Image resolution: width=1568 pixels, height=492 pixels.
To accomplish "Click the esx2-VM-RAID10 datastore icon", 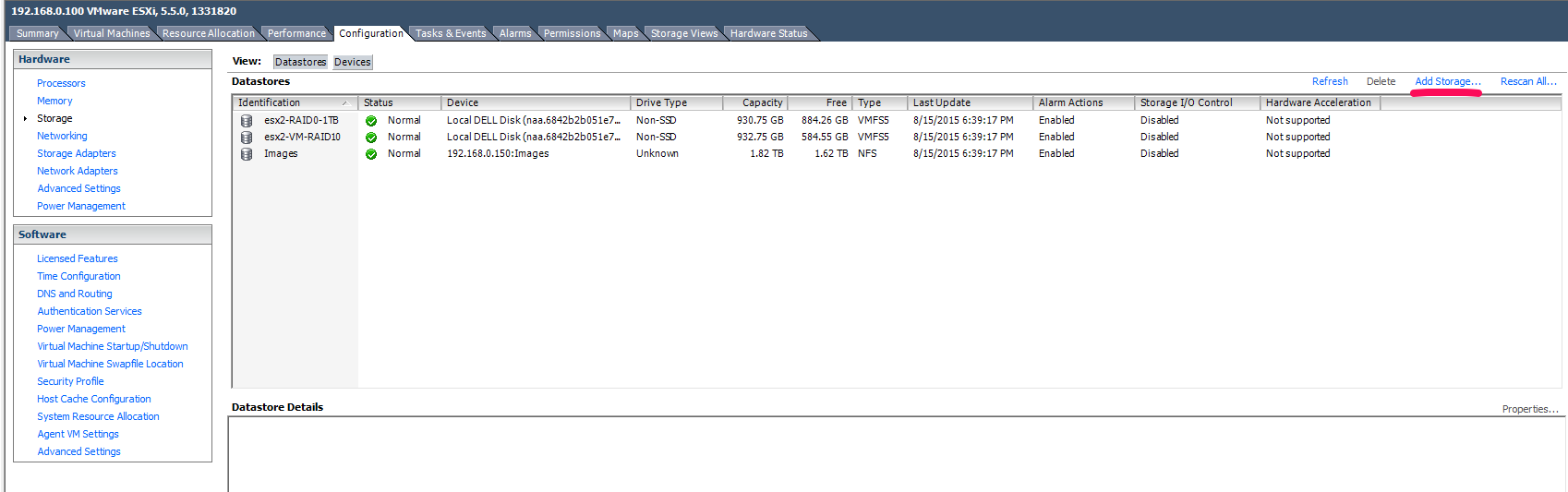I will pyautogui.click(x=247, y=138).
